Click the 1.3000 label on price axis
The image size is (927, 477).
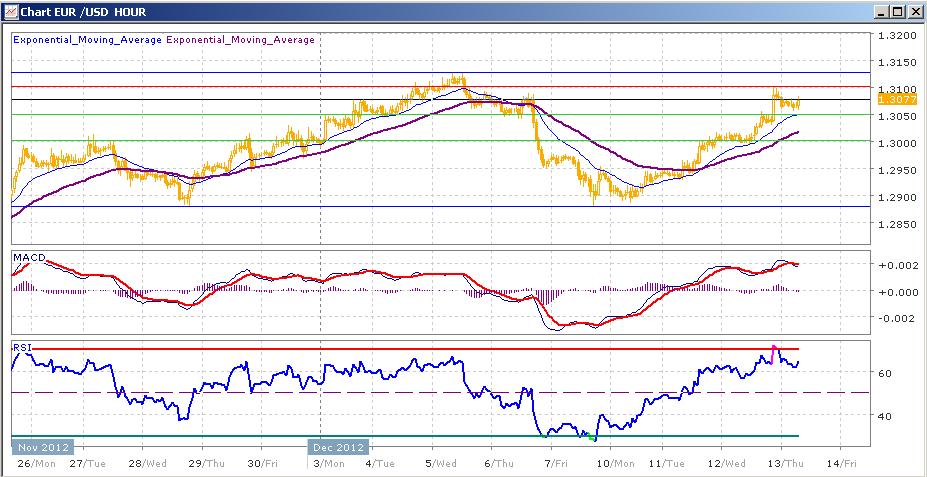(896, 143)
